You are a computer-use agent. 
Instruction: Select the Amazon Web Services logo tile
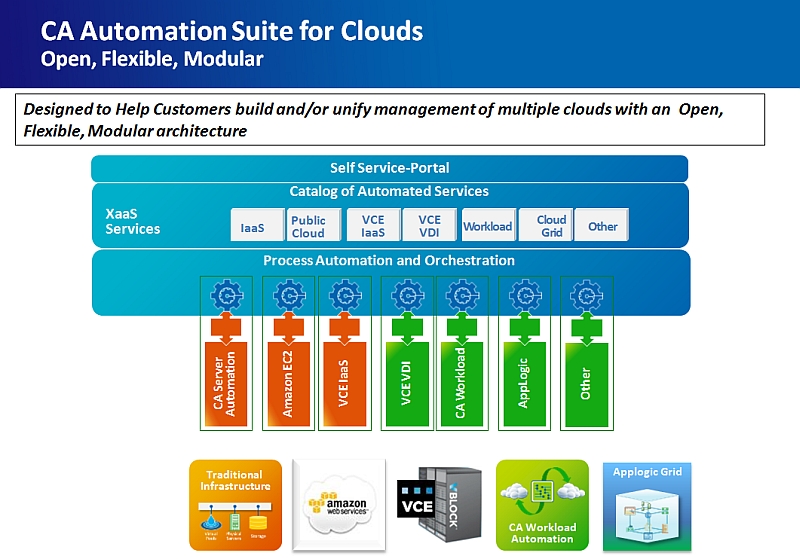(x=339, y=505)
